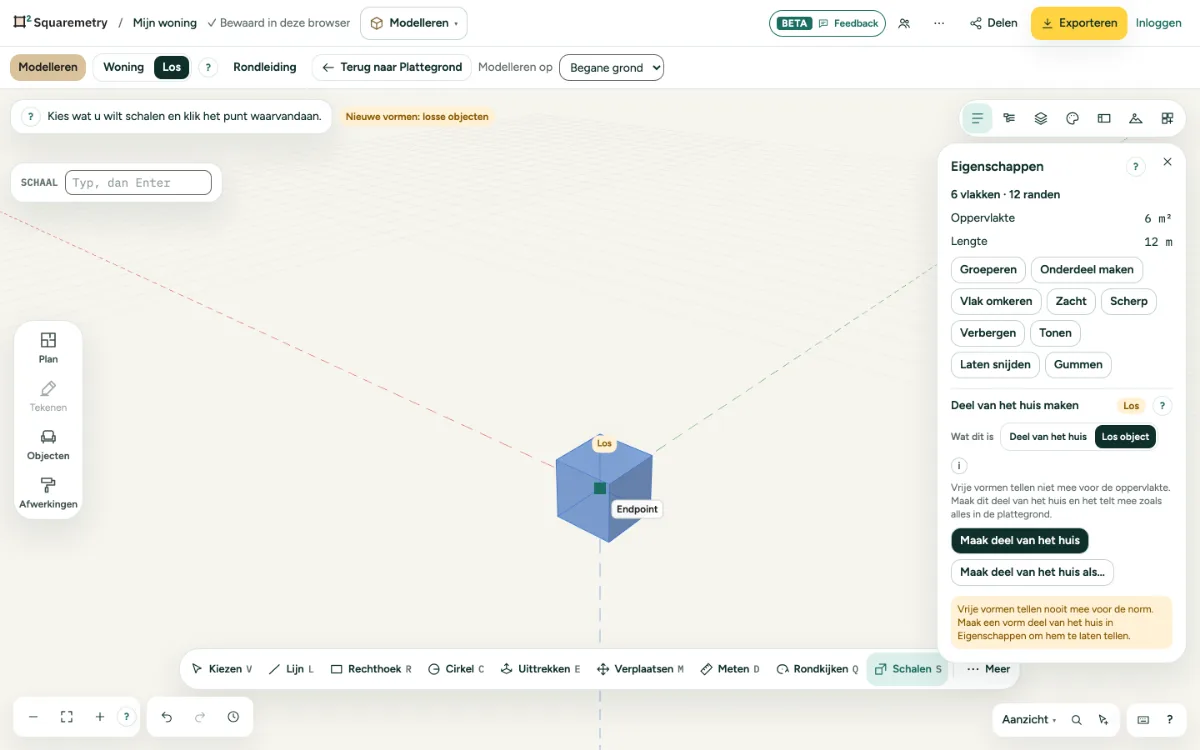Switch mode toggle to Woning
1200x750 pixels.
click(124, 67)
